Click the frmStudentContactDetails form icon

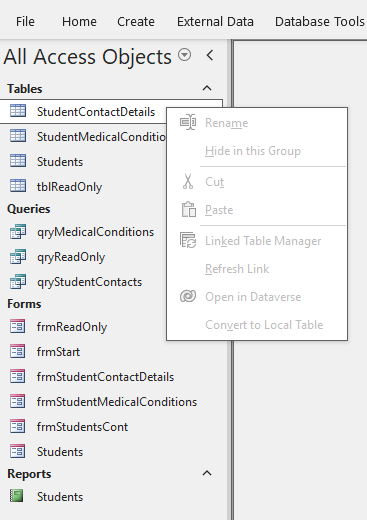pyautogui.click(x=18, y=377)
